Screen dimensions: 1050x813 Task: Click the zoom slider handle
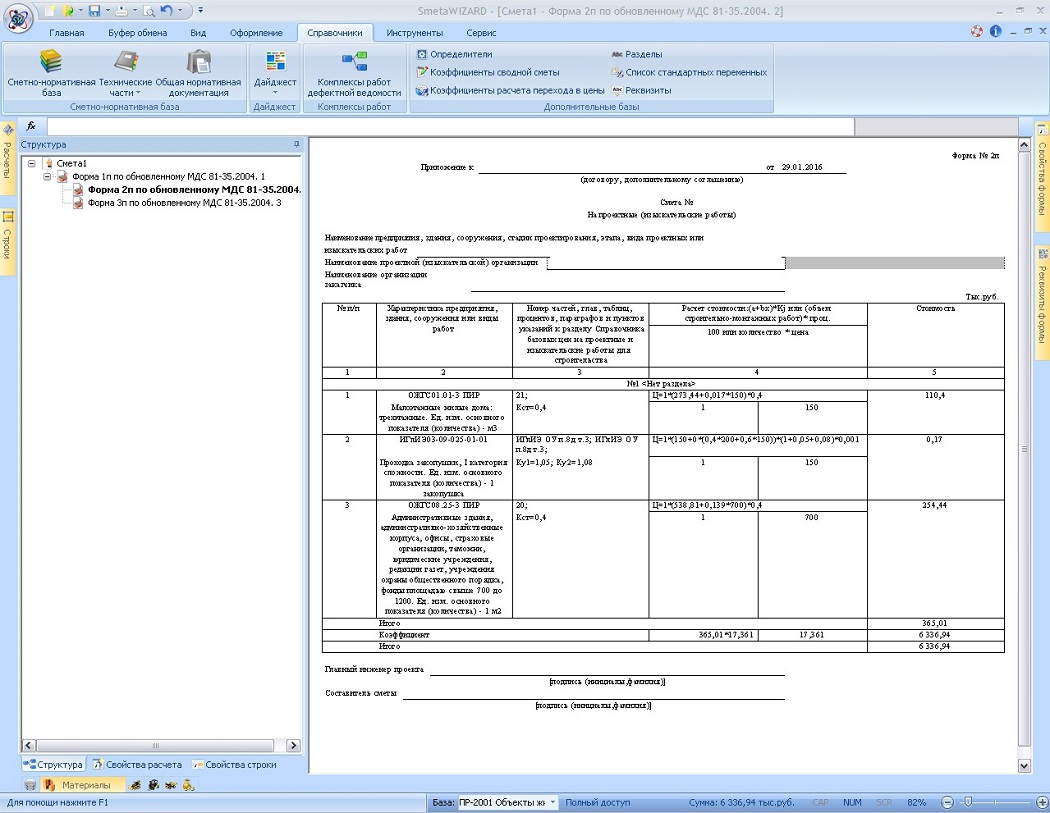[967, 802]
